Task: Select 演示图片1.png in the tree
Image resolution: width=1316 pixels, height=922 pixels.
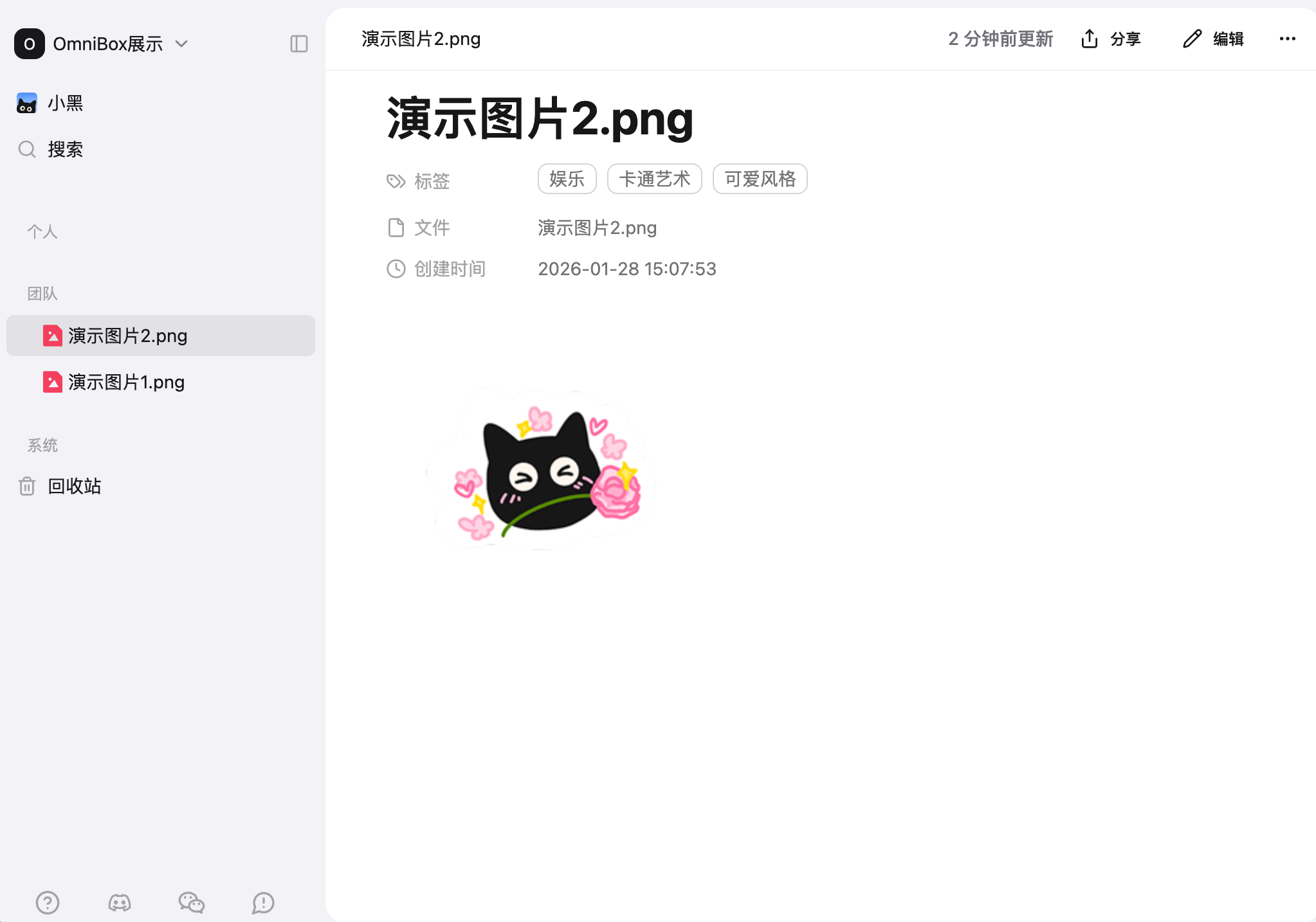Action: pos(126,382)
